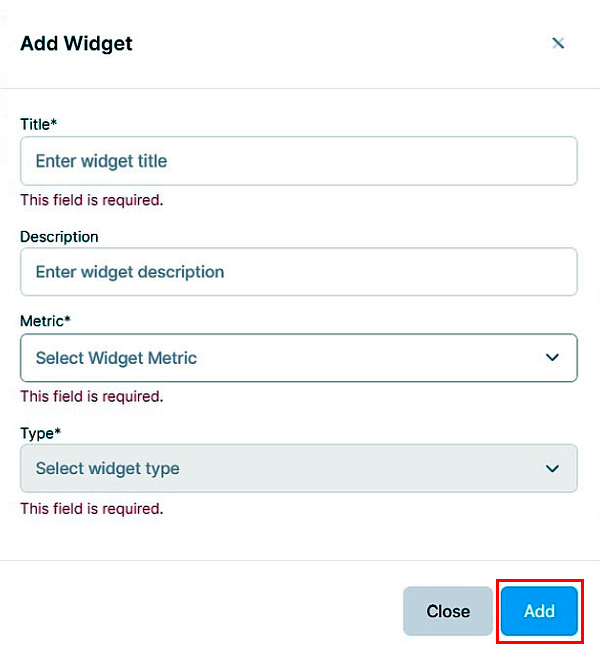600x656 pixels.
Task: Click the 'Select Widget Metric' placeholder text
Action: (116, 358)
